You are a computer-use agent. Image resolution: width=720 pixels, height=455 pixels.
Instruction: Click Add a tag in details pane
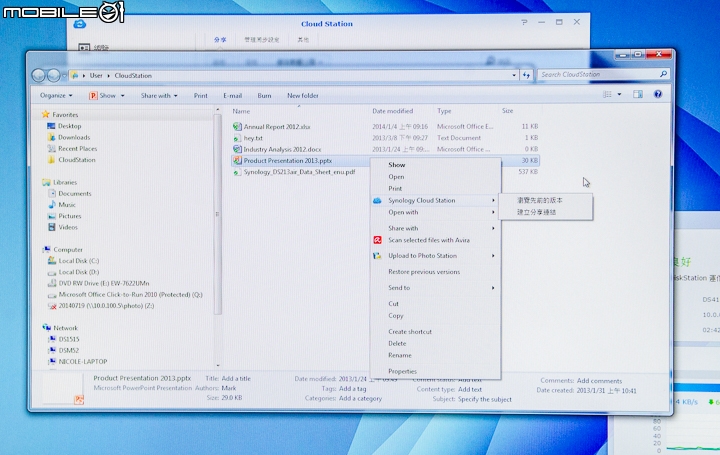[353, 388]
